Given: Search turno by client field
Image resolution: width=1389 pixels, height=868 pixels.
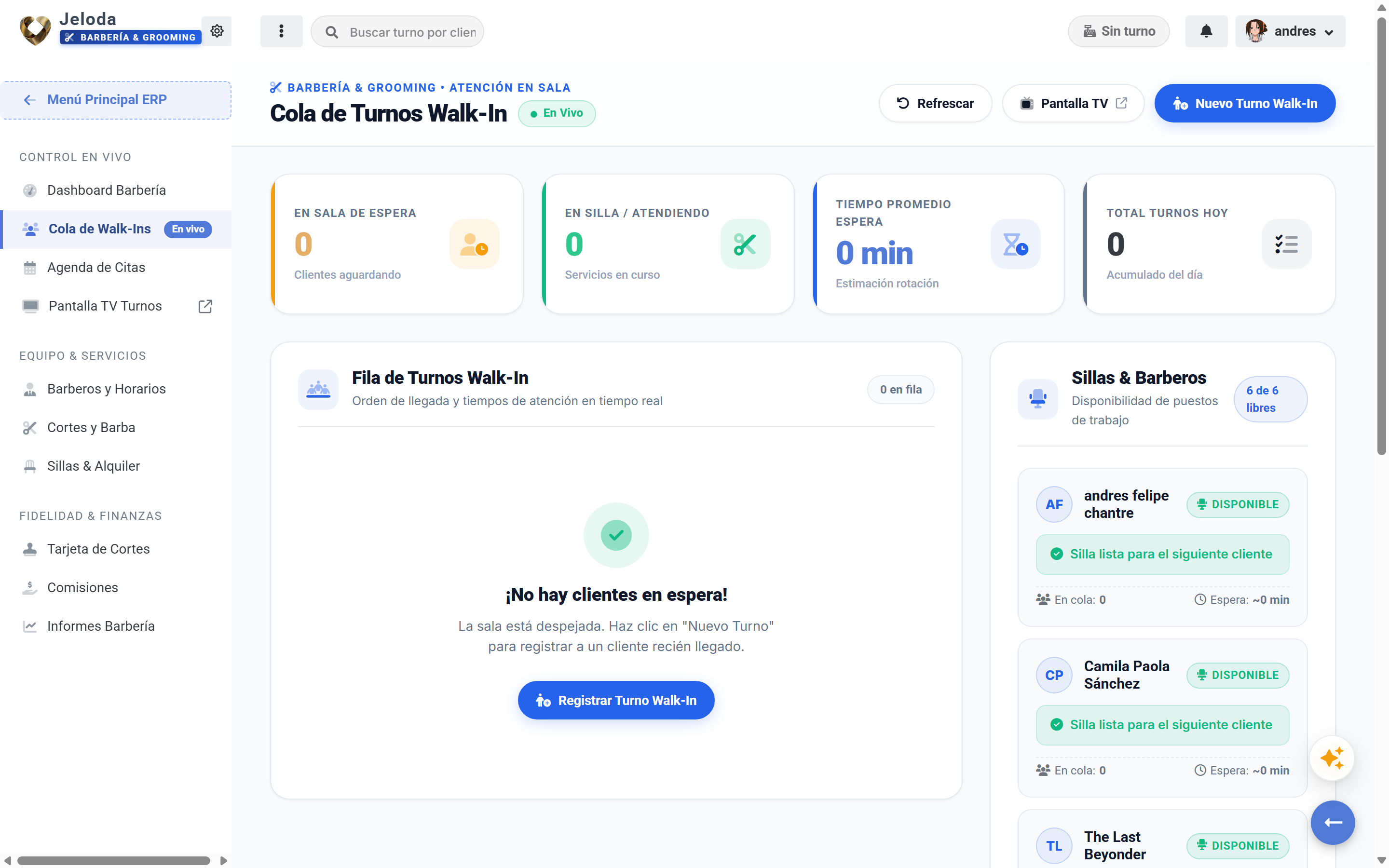Looking at the screenshot, I should (397, 32).
